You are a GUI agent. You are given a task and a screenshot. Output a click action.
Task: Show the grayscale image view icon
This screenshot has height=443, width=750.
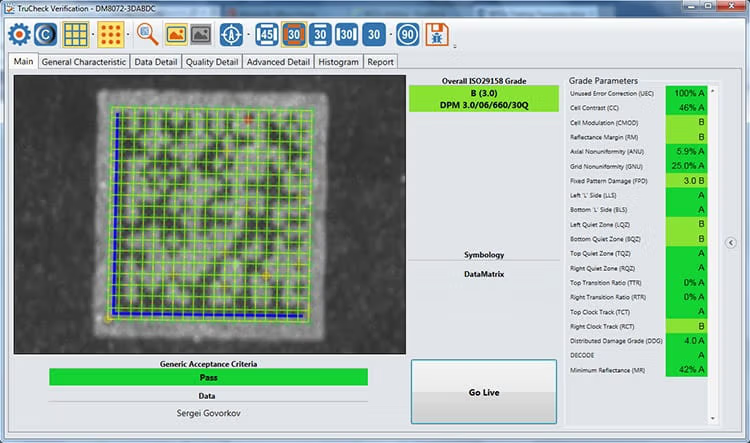click(x=201, y=35)
